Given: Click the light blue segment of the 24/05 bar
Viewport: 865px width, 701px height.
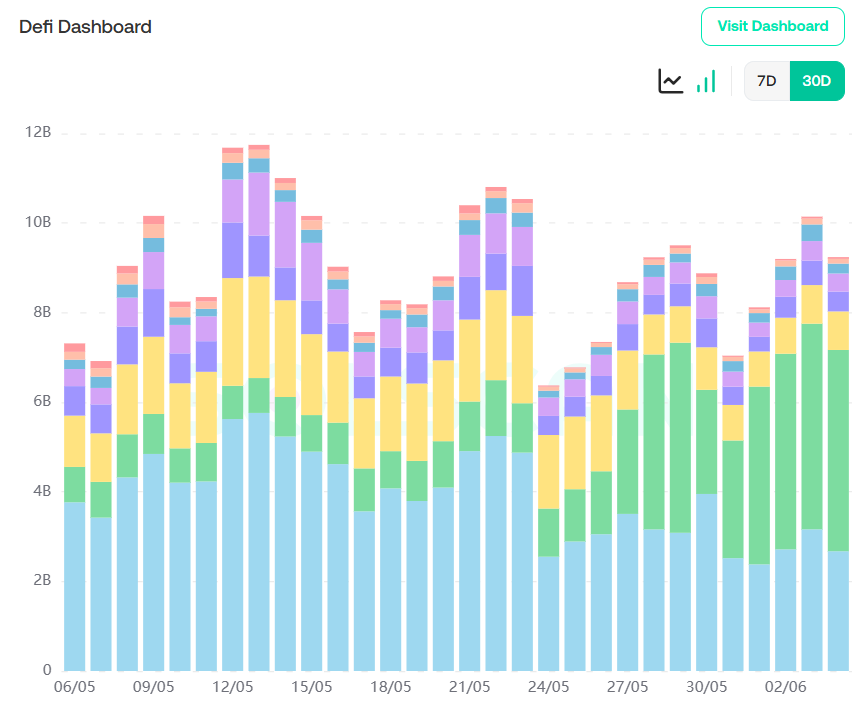Looking at the screenshot, I should 549,612.
